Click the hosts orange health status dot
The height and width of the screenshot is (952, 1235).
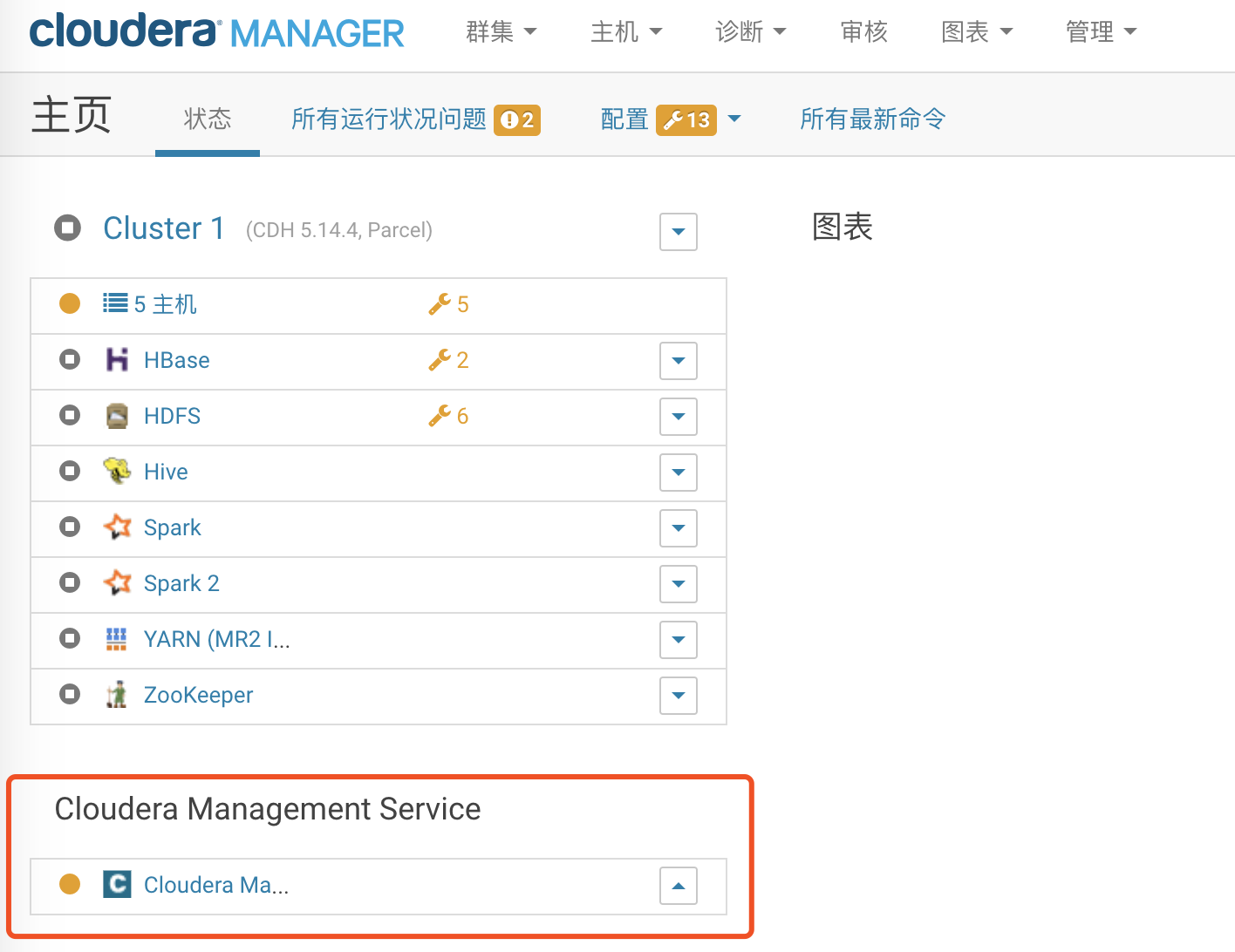(x=70, y=303)
